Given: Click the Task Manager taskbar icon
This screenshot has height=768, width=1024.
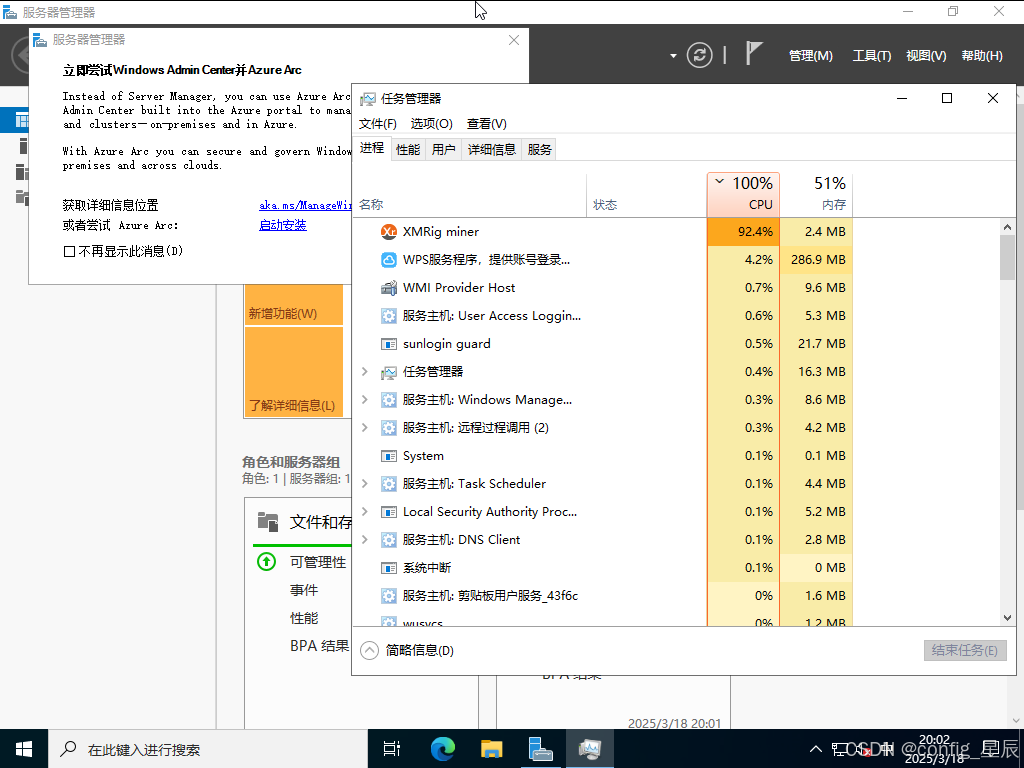Looking at the screenshot, I should pos(590,748).
